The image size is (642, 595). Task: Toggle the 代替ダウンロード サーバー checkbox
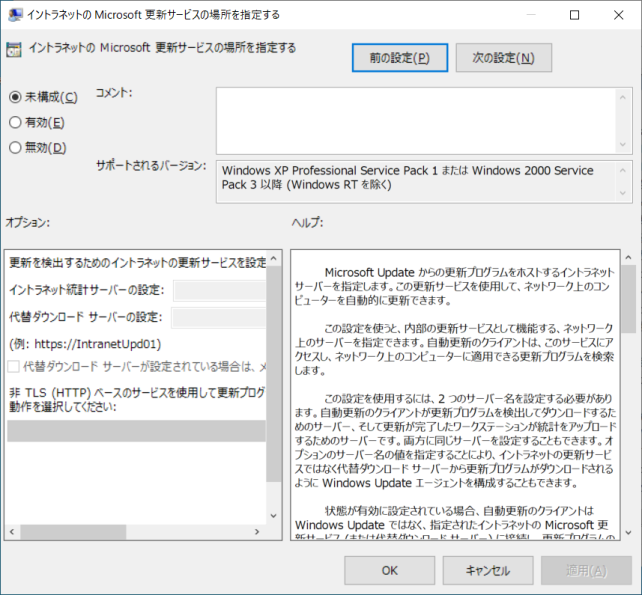click(x=14, y=366)
